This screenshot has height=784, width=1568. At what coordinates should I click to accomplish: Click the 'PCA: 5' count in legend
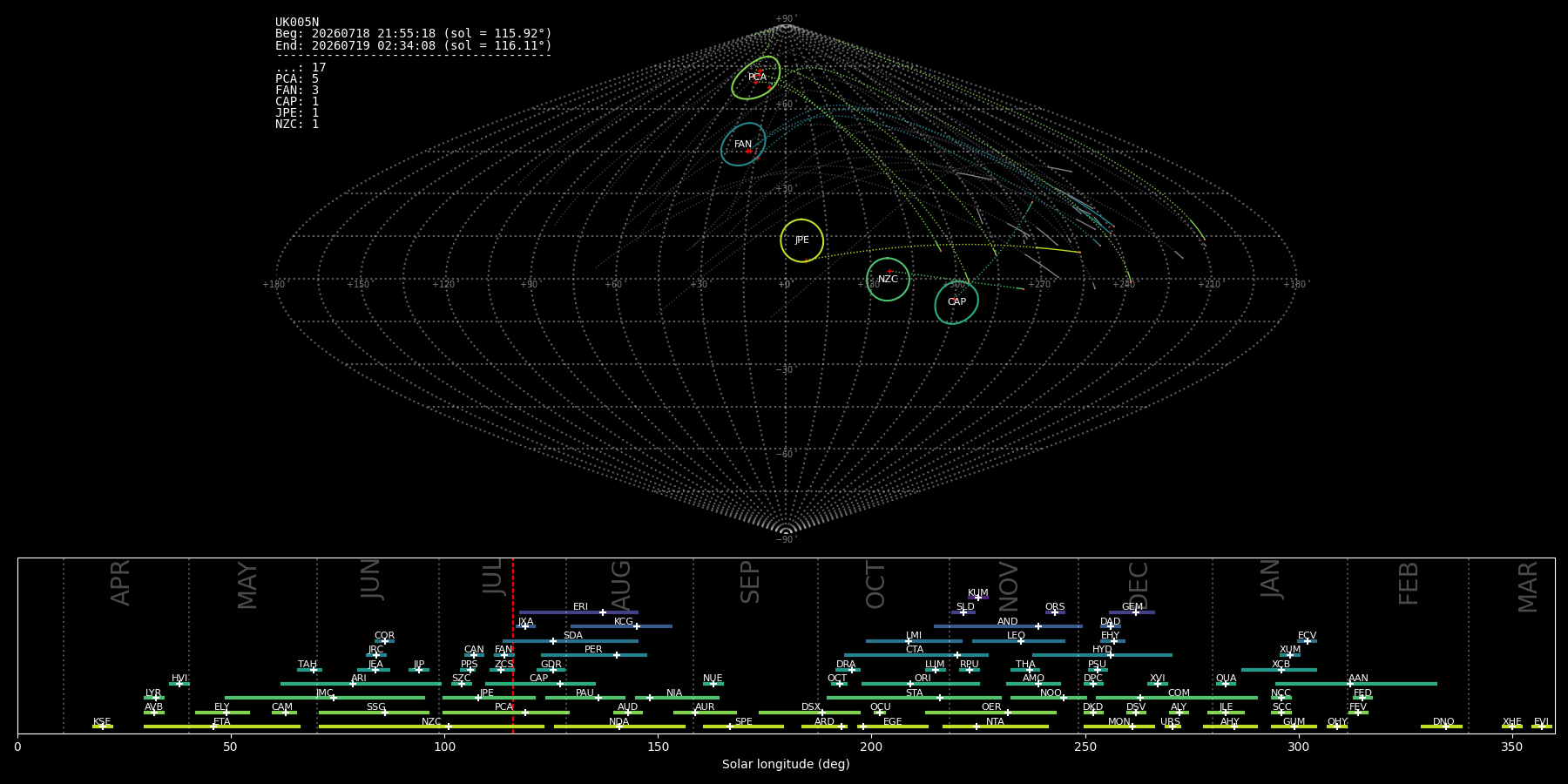(x=297, y=79)
